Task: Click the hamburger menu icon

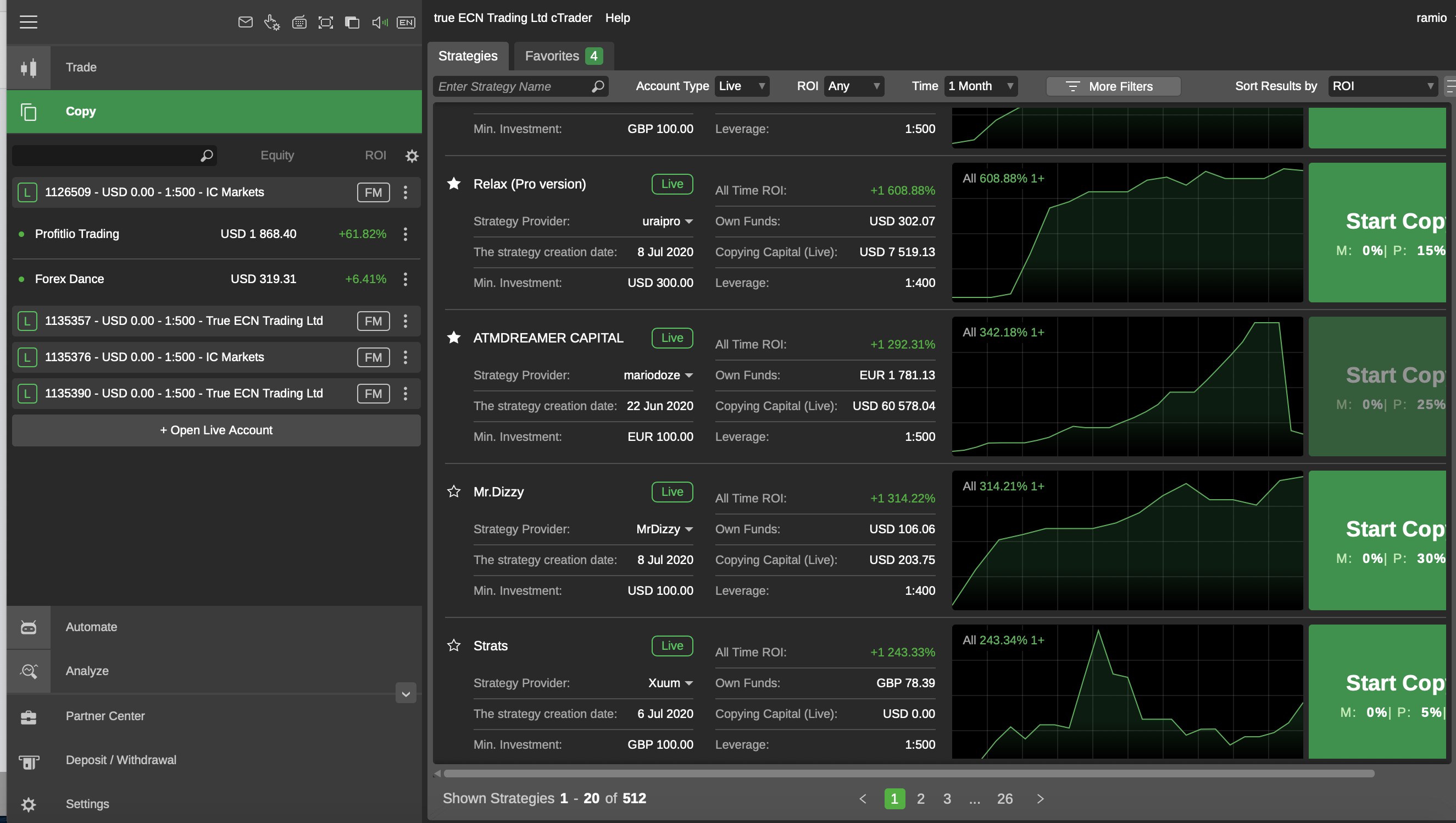Action: point(28,22)
